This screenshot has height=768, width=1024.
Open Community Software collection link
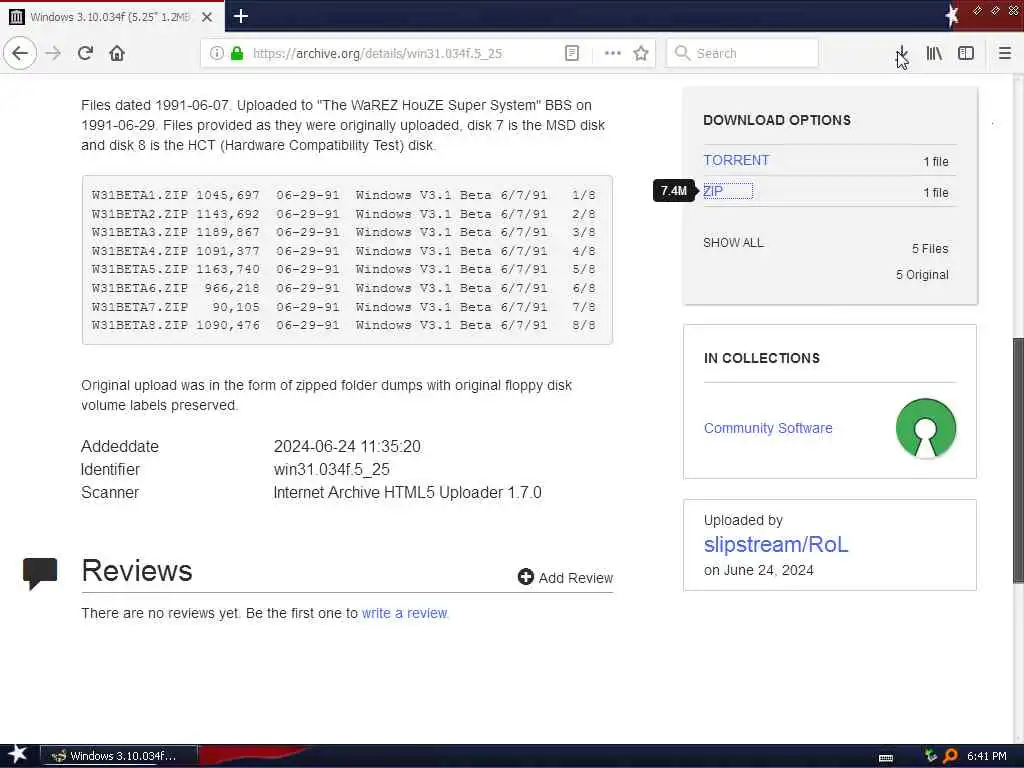point(768,428)
